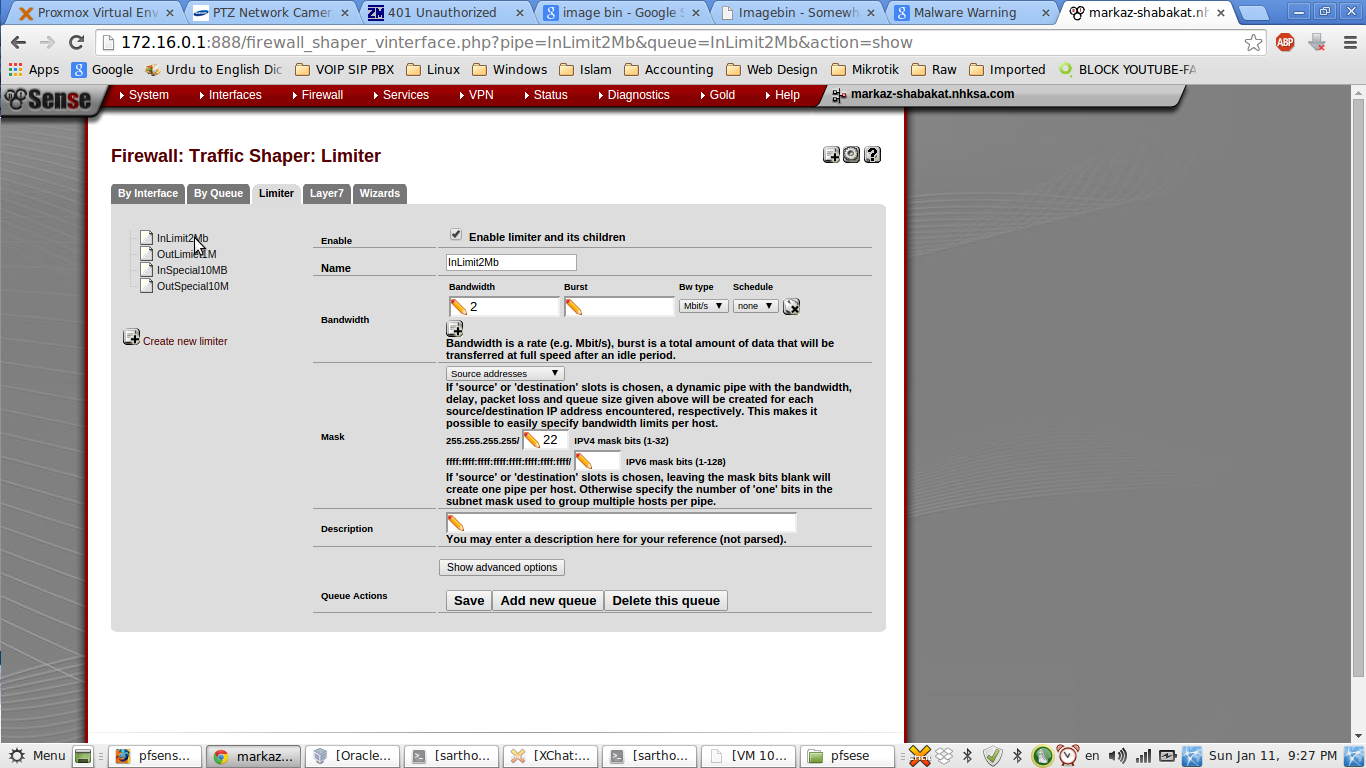This screenshot has width=1366, height=768.
Task: Open the Source addresses mask dropdown
Action: click(x=505, y=373)
